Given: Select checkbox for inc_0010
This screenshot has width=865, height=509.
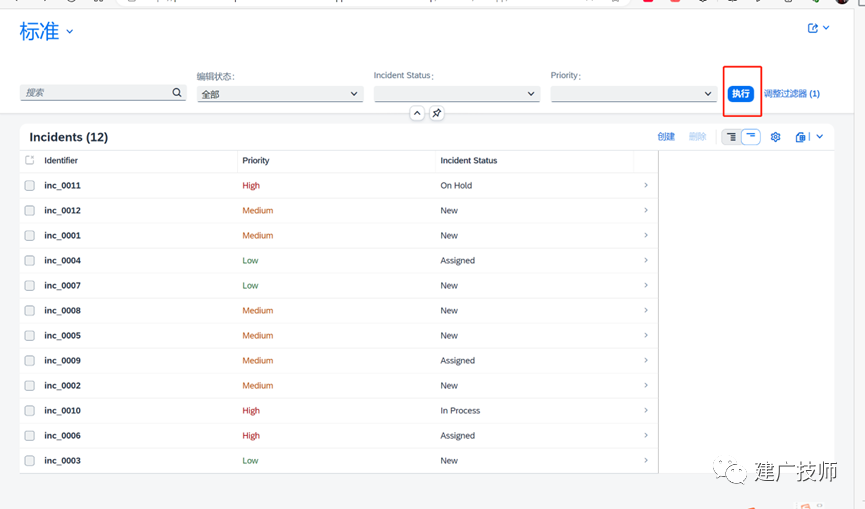Looking at the screenshot, I should coord(30,411).
